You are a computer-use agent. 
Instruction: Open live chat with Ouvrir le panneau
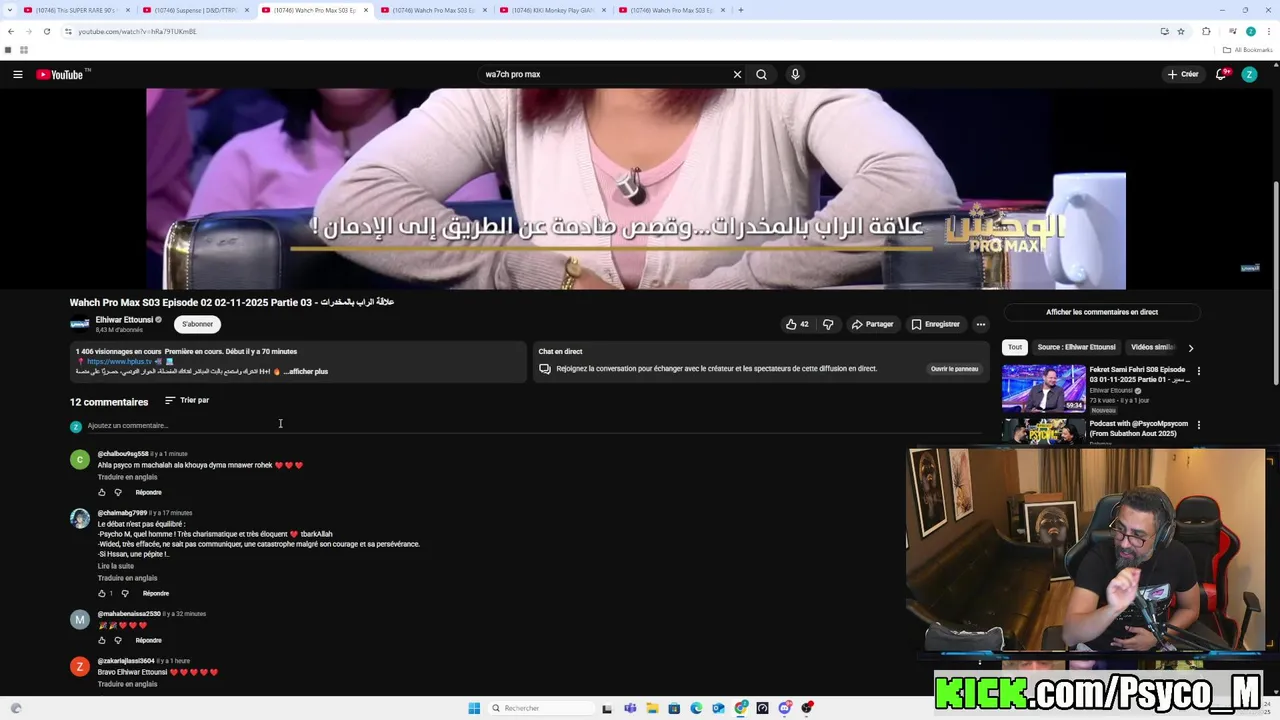tap(954, 369)
